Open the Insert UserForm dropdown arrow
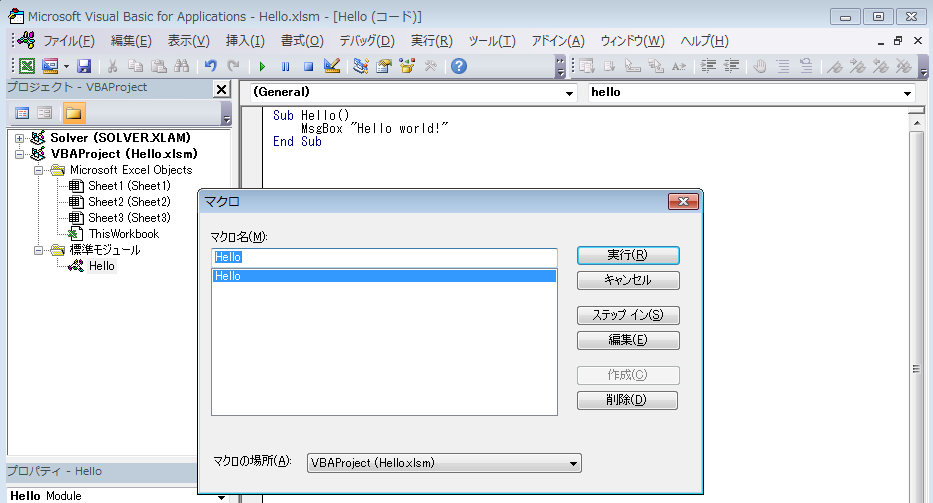 point(66,67)
